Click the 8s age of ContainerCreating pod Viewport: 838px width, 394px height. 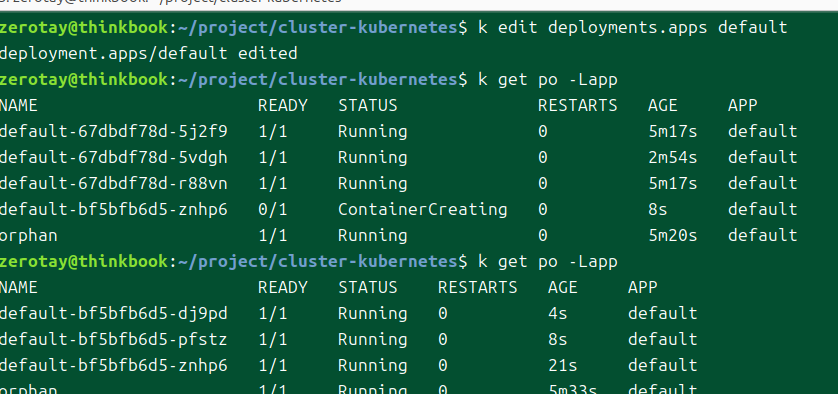658,210
